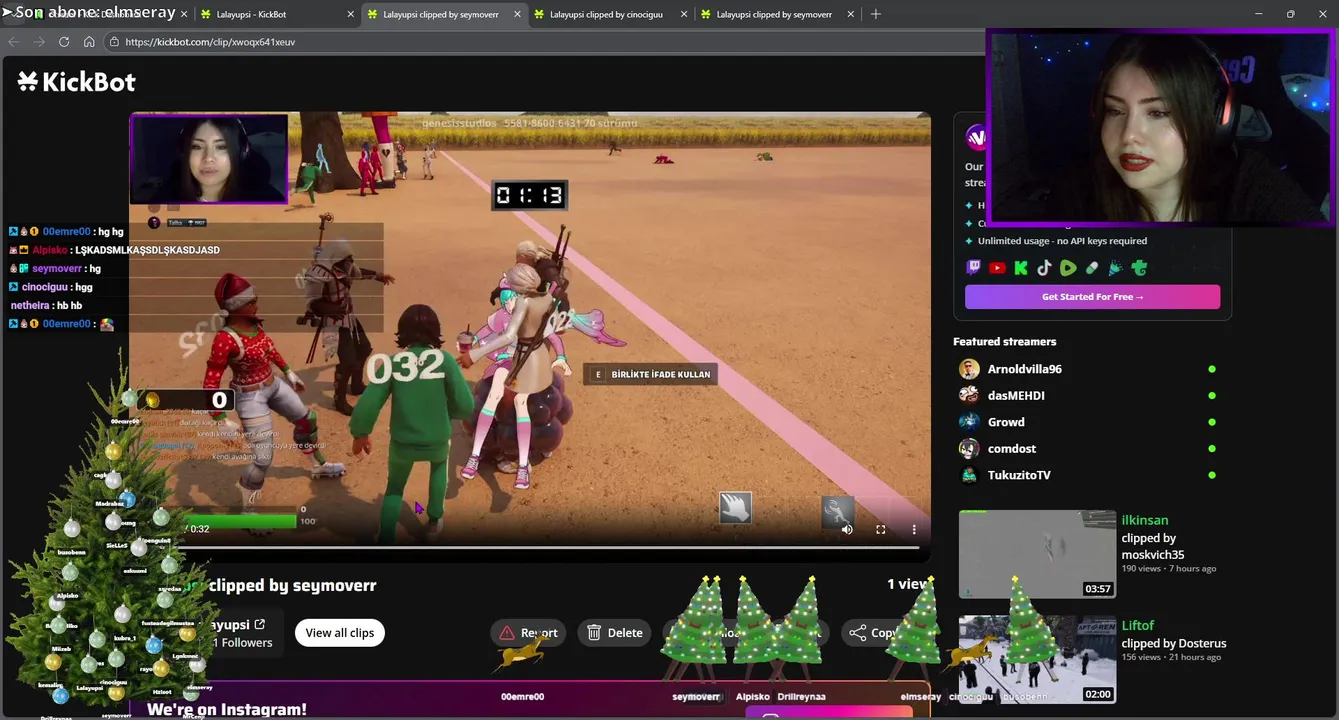Click the Liftof clip title
The width and height of the screenshot is (1339, 720).
pyautogui.click(x=1137, y=625)
